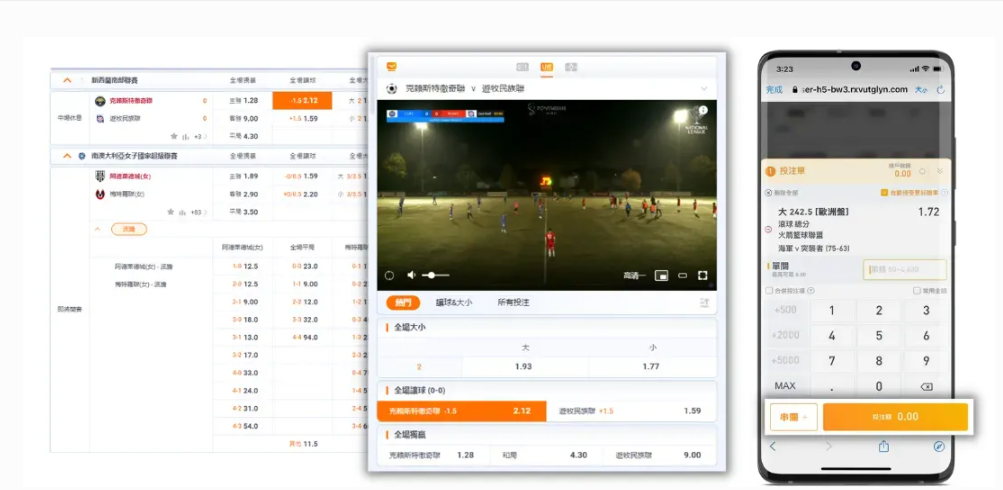Viewport: 1003px width, 490px height.
Task: Switch to the LIVE stream view icon
Action: point(546,67)
